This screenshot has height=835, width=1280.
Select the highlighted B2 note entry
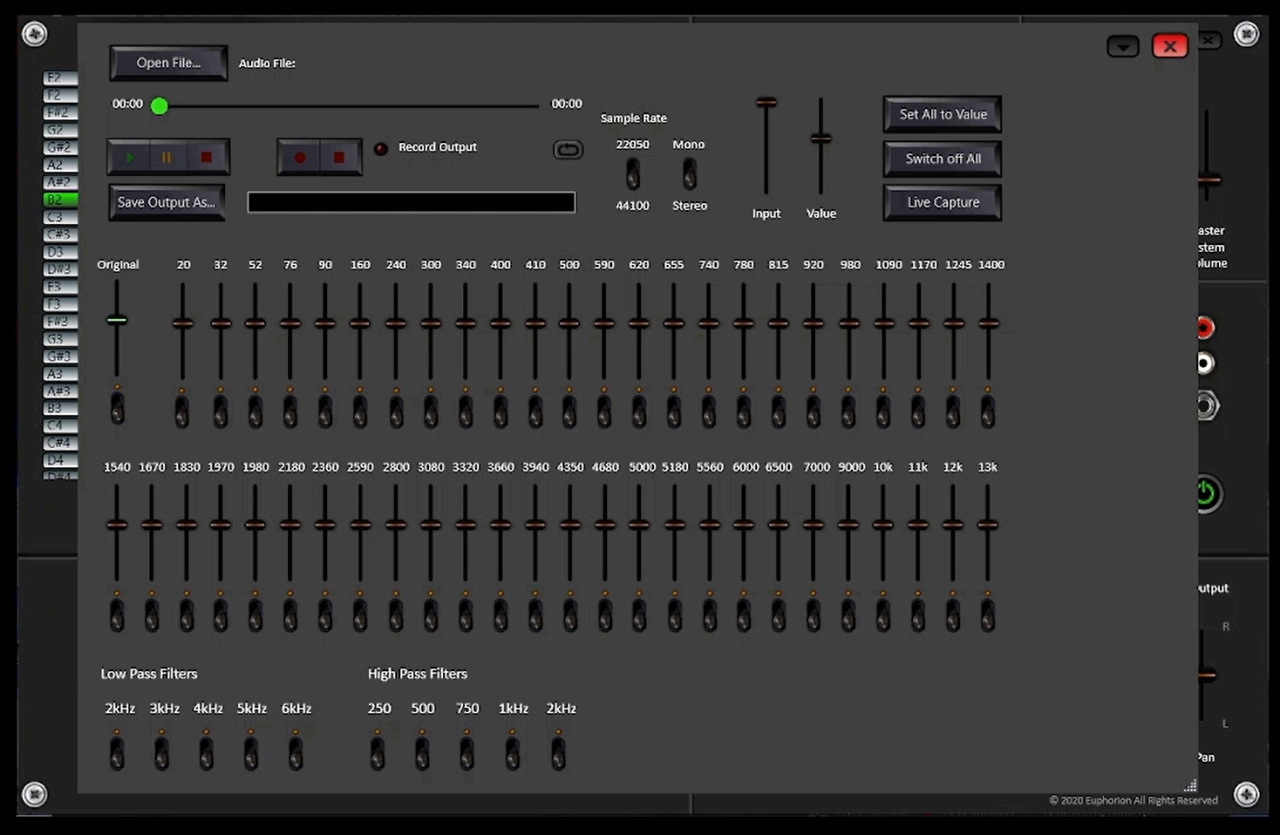[x=57, y=199]
